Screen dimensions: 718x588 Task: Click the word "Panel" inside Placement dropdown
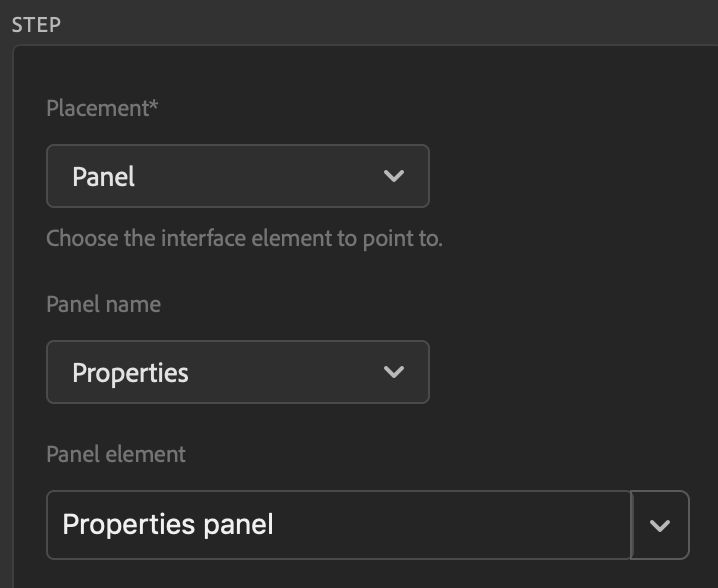103,177
